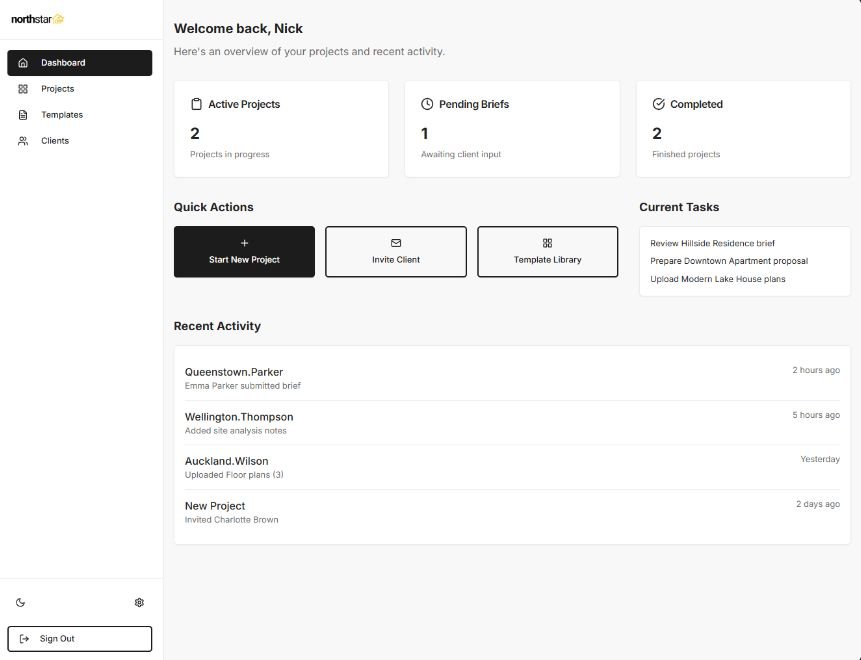
Task: Click the '5 hours ago' timestamp
Action: coord(816,415)
